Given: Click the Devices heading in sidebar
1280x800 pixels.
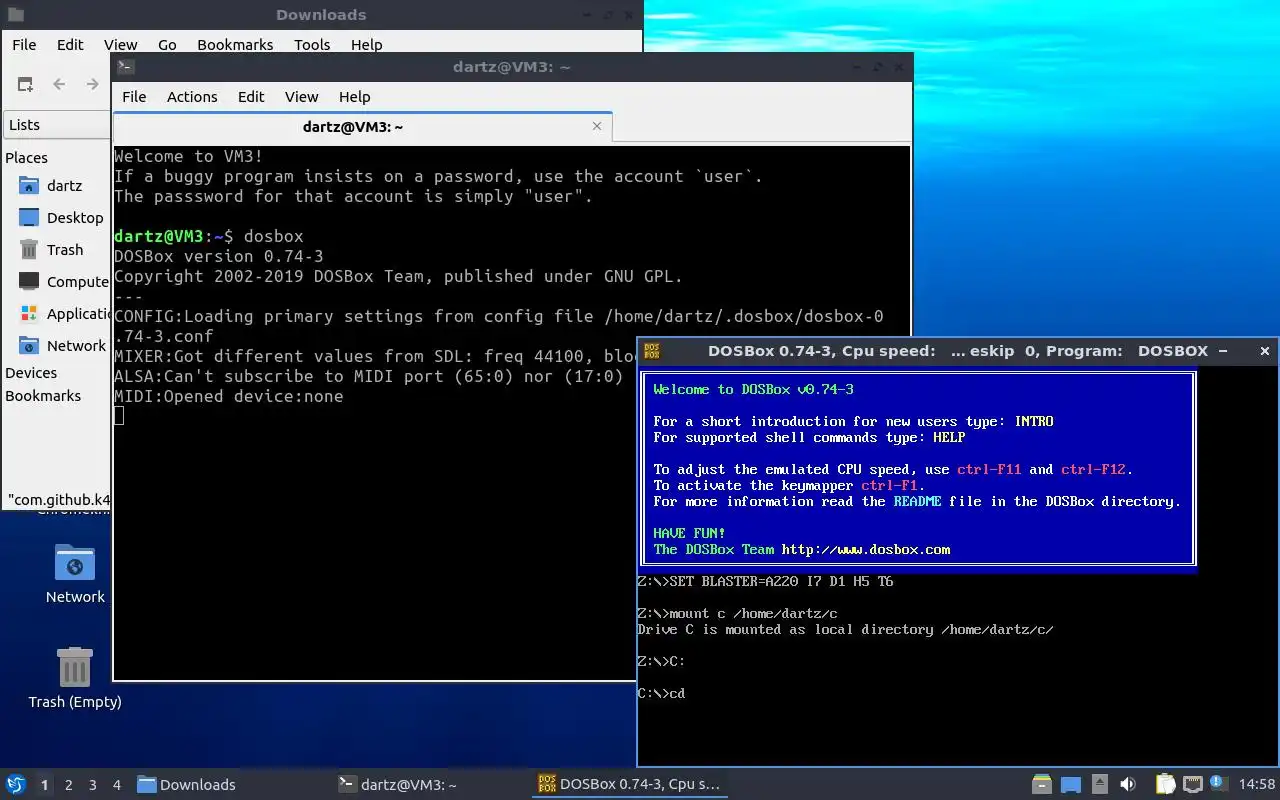Looking at the screenshot, I should coord(31,373).
